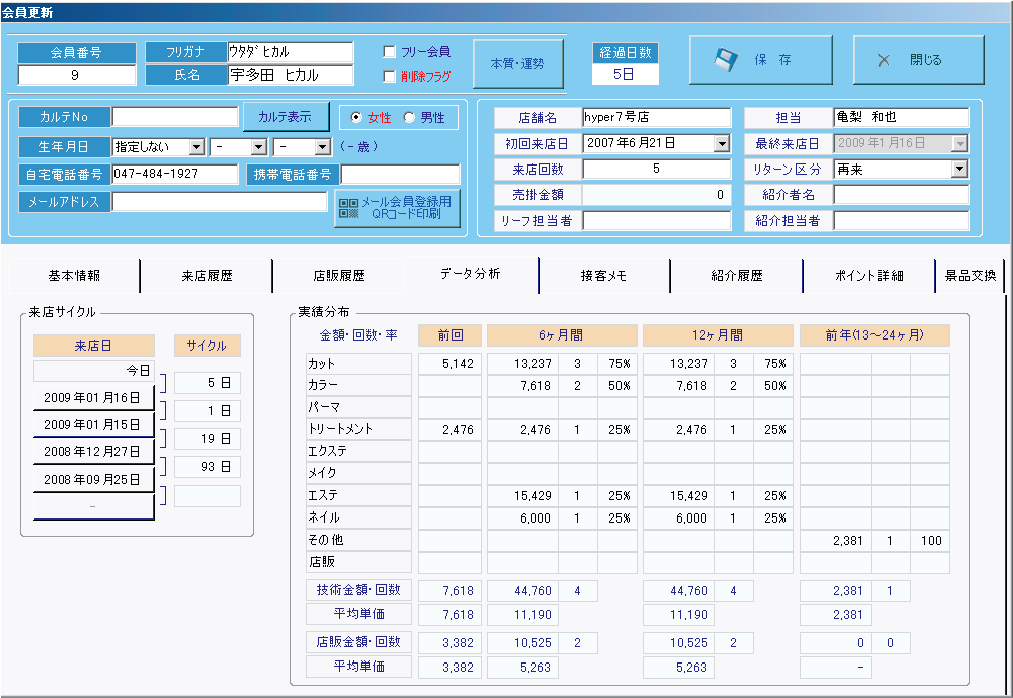Viewport: 1013px width, 698px height.
Task: Select the 女性 radio button
Action: tap(356, 118)
